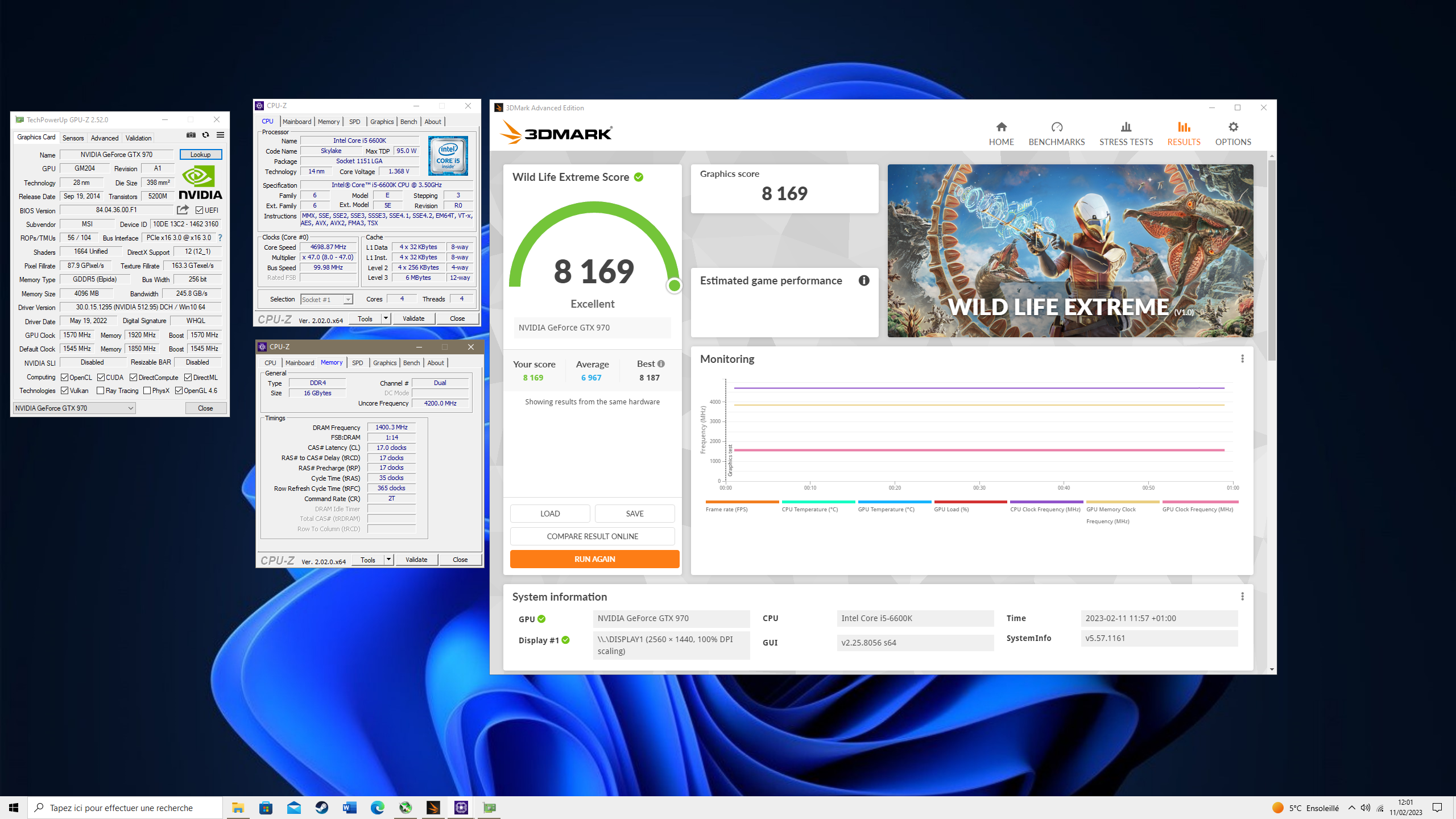Click the Windows taskbar search field
Viewport: 1456px width, 819px height.
click(x=125, y=808)
